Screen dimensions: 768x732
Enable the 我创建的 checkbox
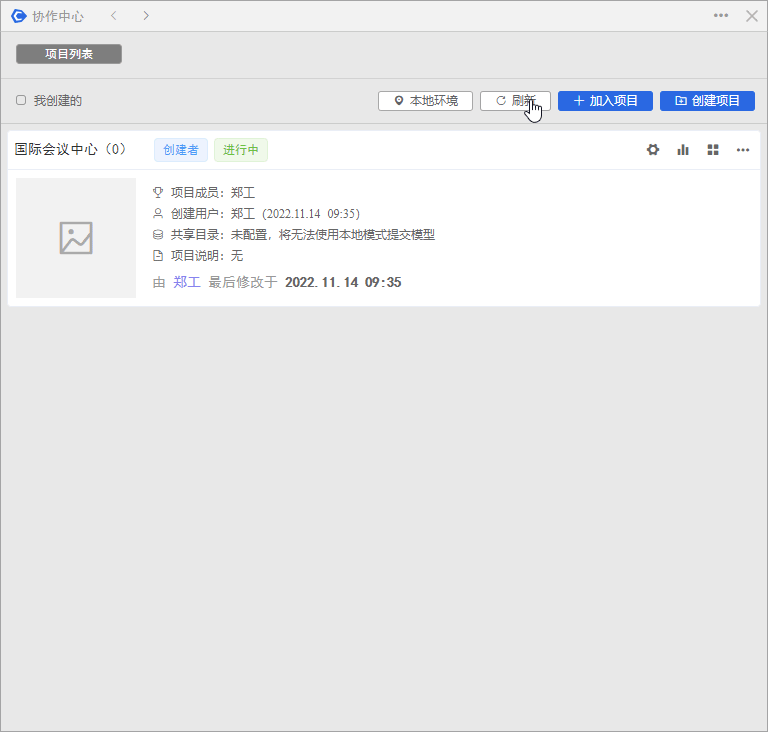(x=21, y=100)
